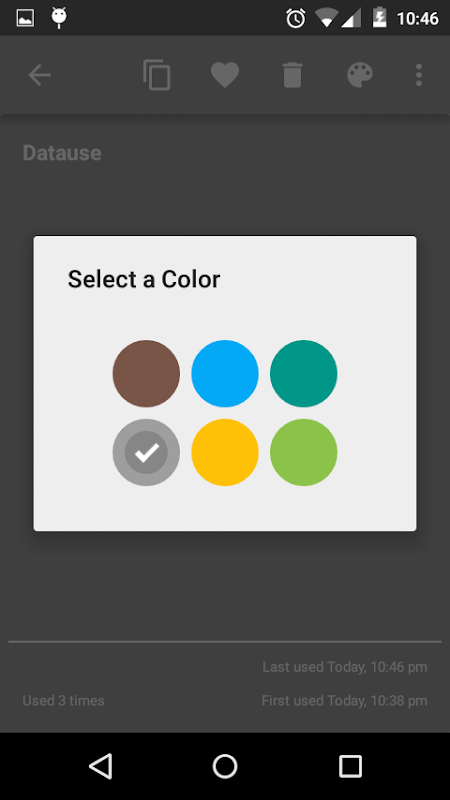Tap the back arrow in the toolbar

[x=39, y=76]
